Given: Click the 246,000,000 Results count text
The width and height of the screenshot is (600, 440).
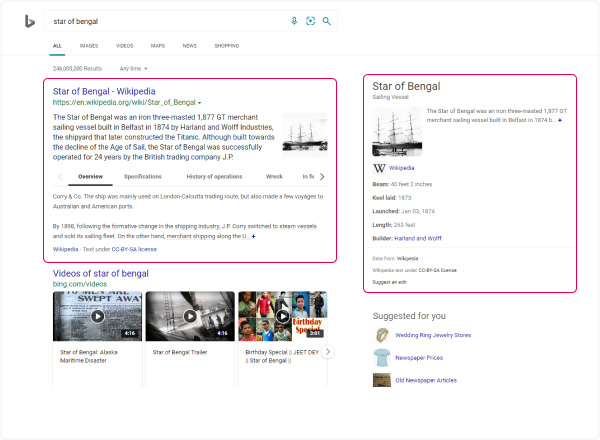Looking at the screenshot, I should [77, 68].
